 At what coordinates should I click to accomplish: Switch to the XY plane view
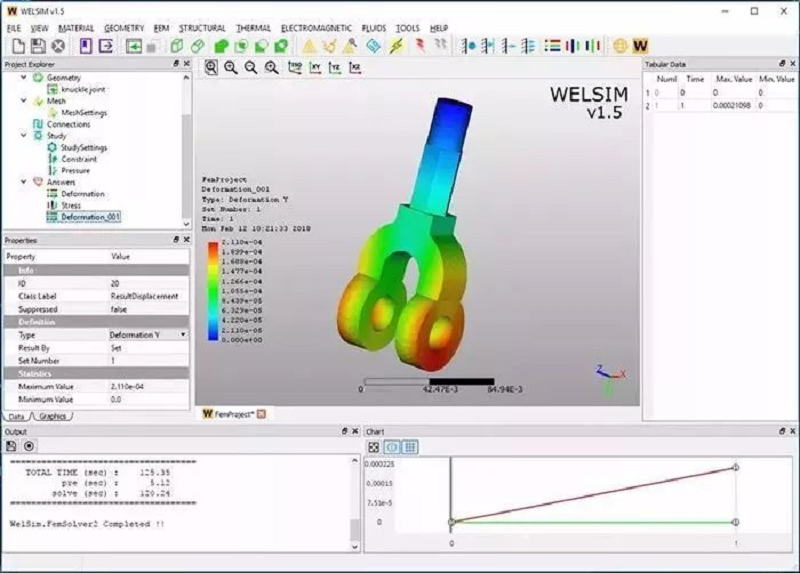click(x=315, y=67)
